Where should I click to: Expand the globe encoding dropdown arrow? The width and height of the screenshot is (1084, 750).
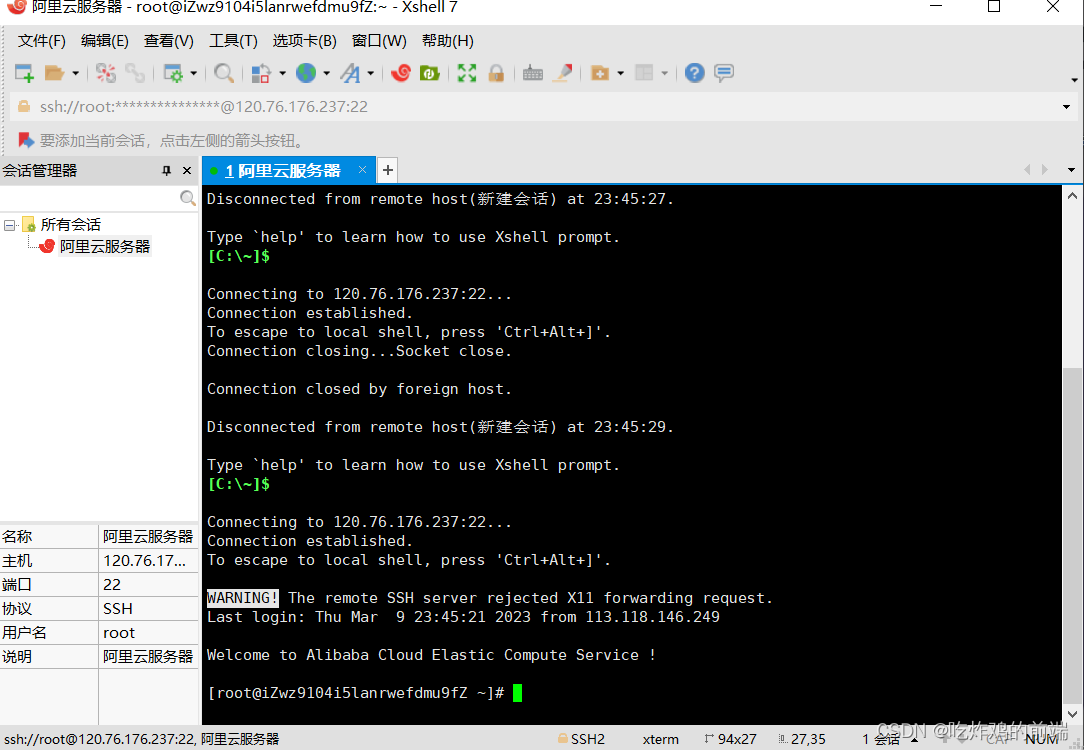[x=326, y=73]
